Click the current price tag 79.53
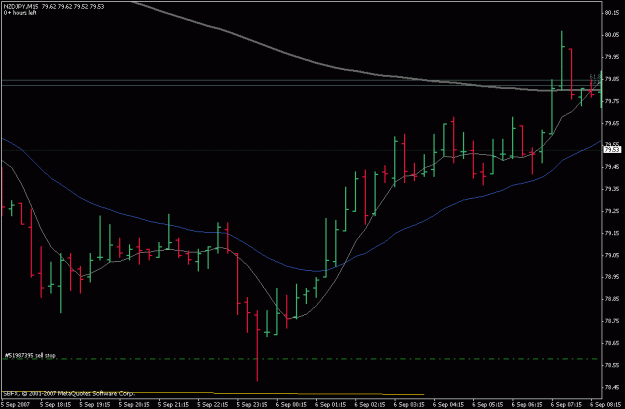 tap(612, 150)
